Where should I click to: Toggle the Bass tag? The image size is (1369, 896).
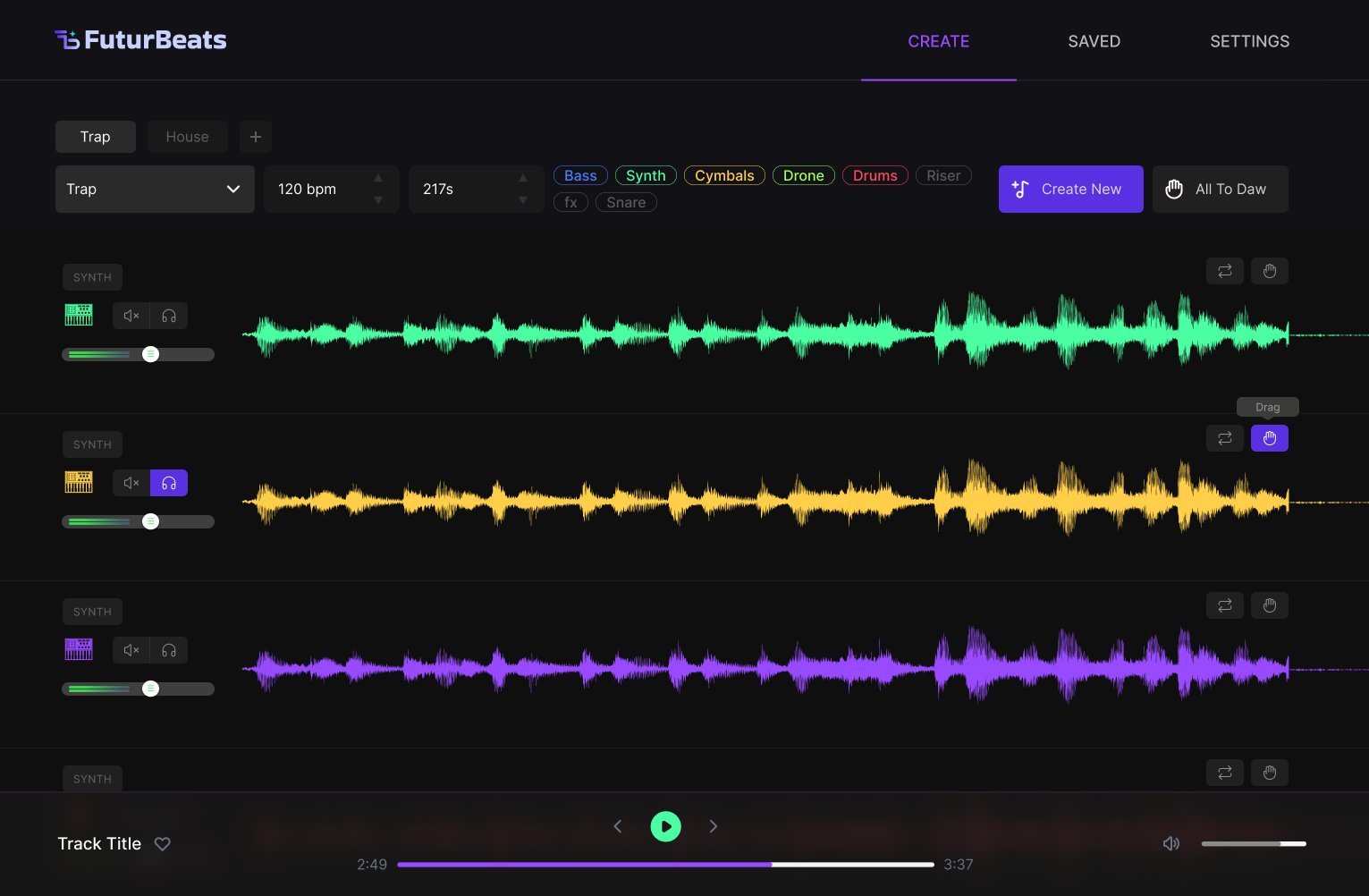pyautogui.click(x=581, y=175)
